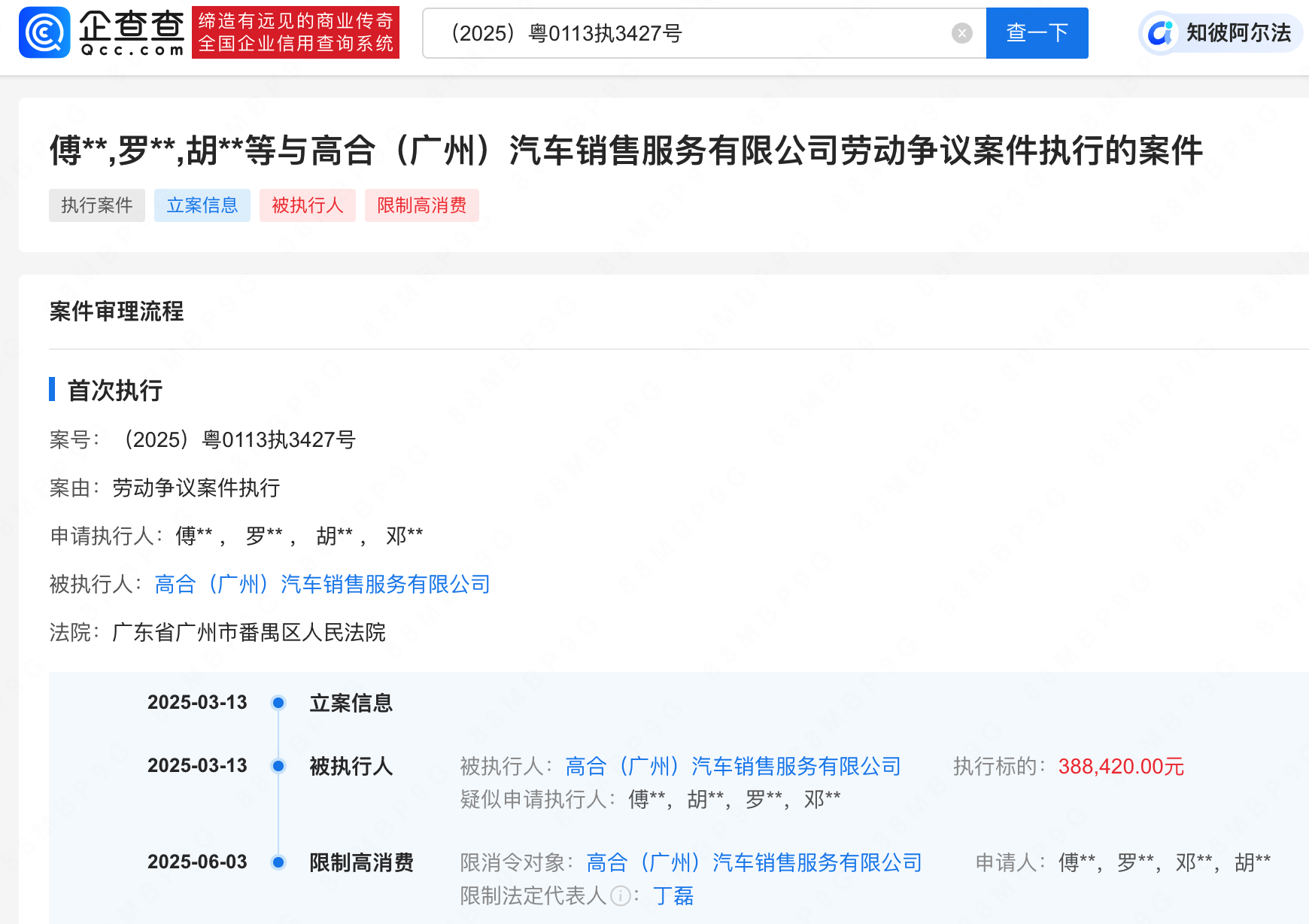This screenshot has width=1309, height=924.
Task: Select the 被执行人 tag
Action: click(308, 205)
